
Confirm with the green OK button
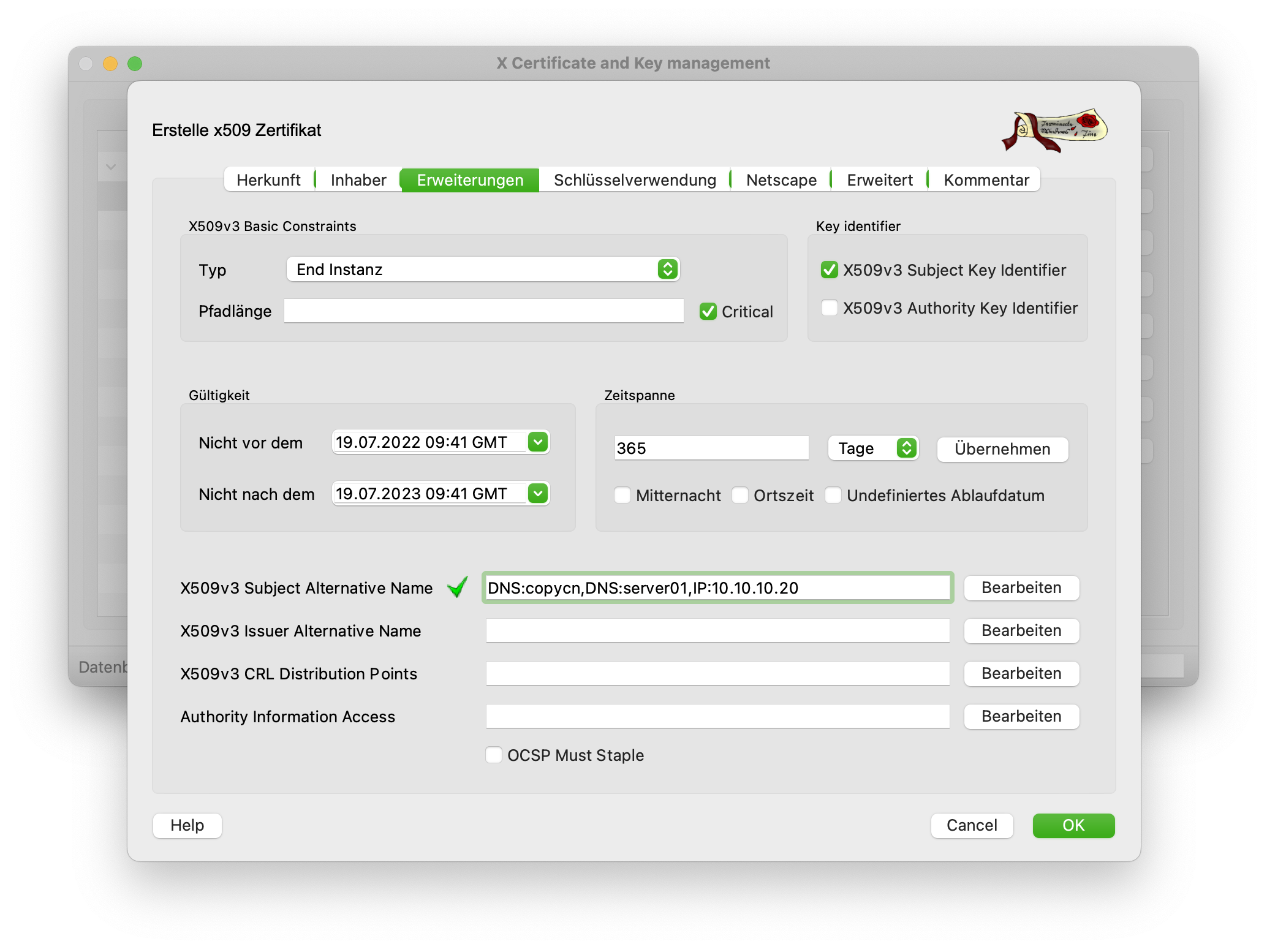(x=1073, y=825)
